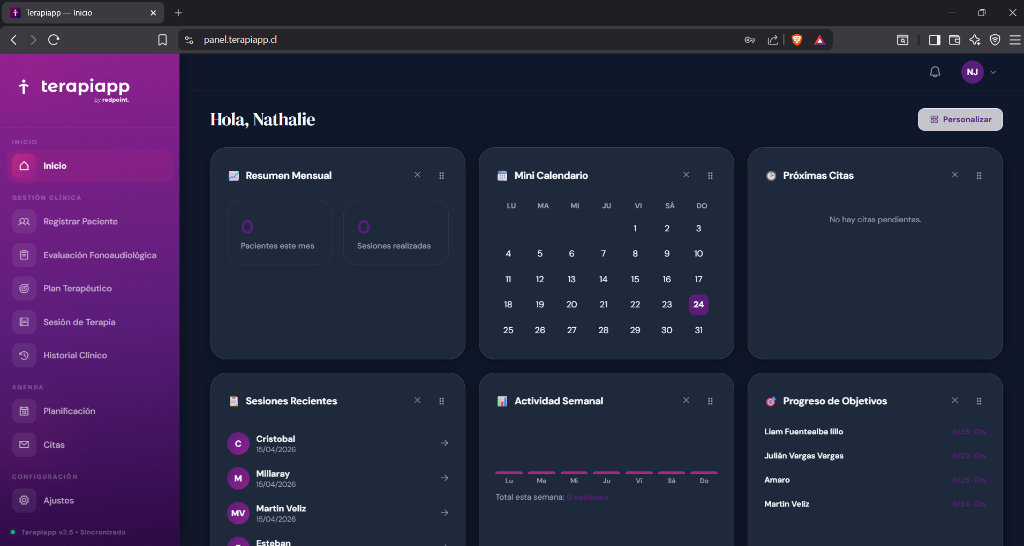Open Brave Shields lion icon
1024x546 pixels.
click(x=797, y=40)
